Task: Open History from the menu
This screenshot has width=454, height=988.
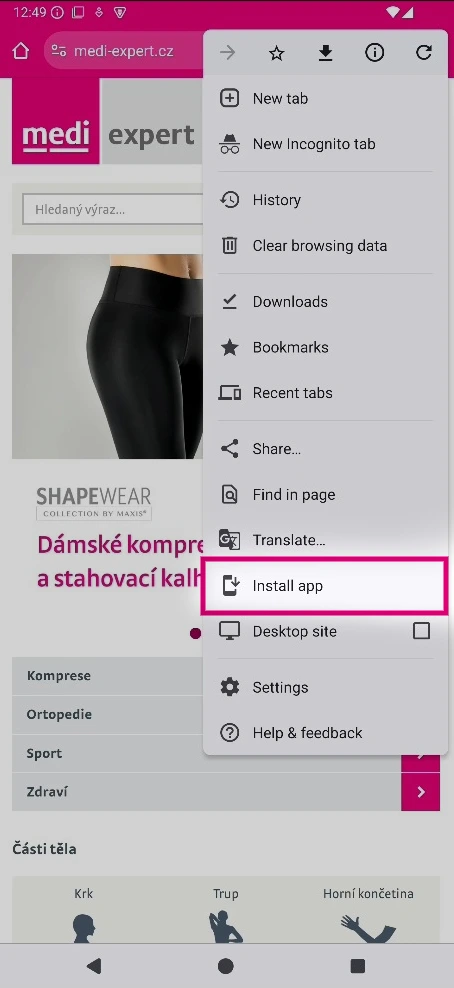Action: click(x=325, y=200)
